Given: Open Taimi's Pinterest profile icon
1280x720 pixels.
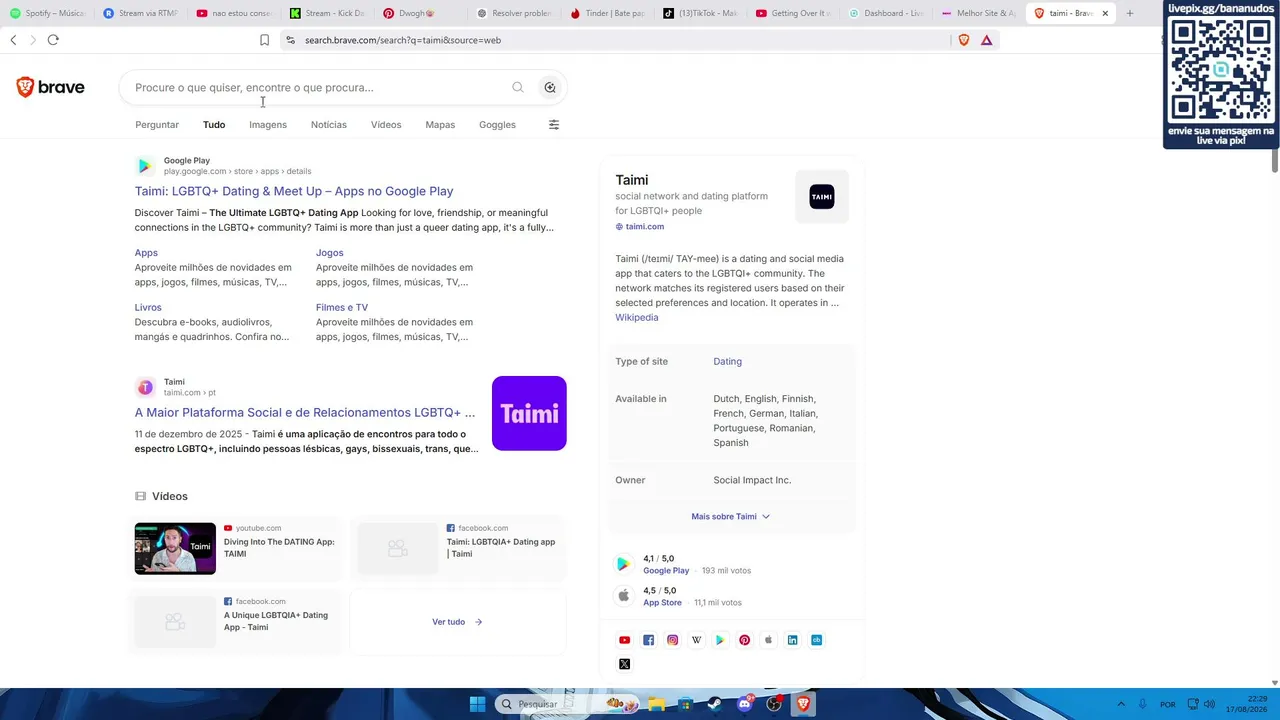Looking at the screenshot, I should point(745,640).
